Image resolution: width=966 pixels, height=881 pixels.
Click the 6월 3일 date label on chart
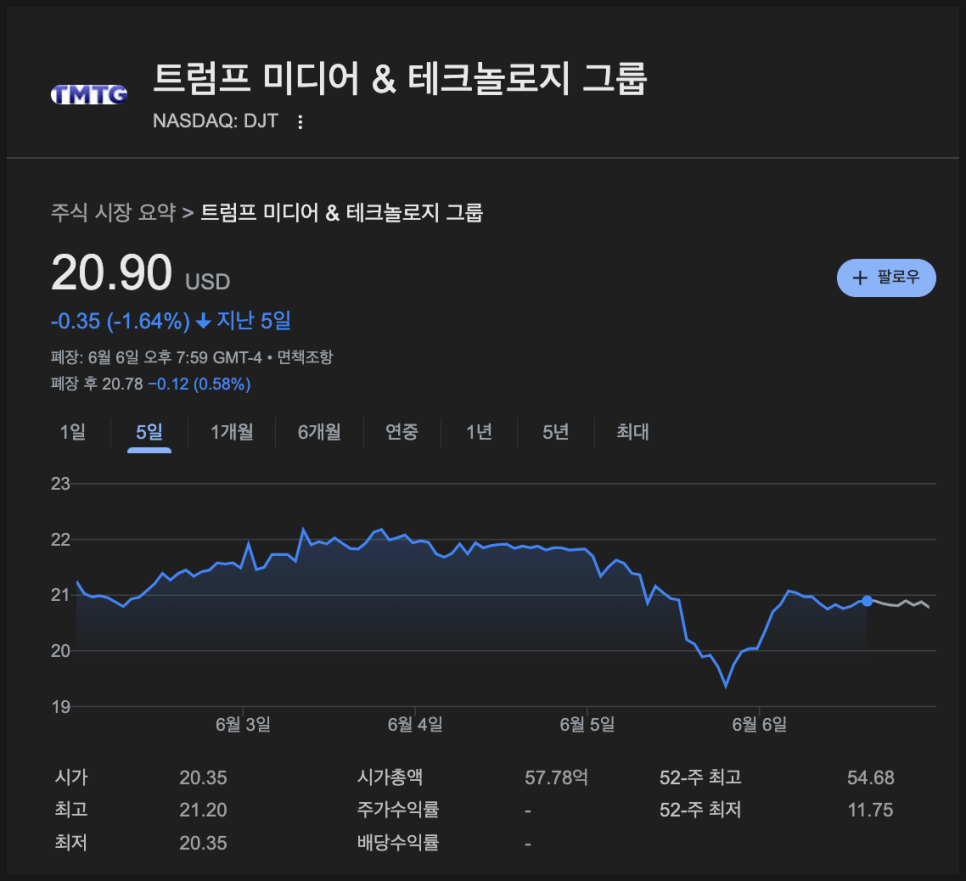(x=243, y=725)
